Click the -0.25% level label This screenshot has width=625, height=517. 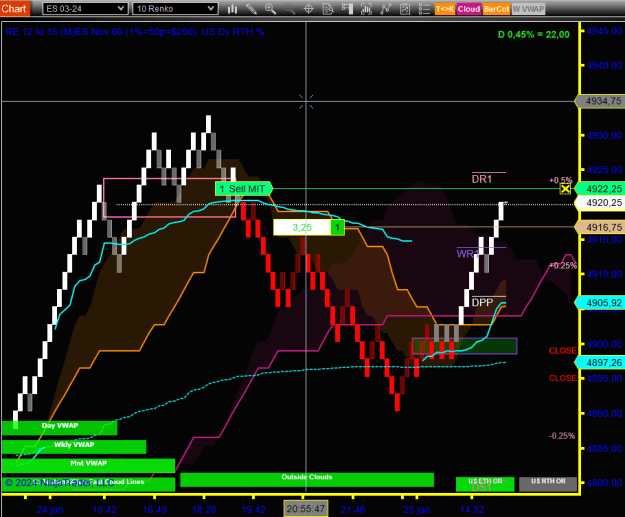click(562, 436)
